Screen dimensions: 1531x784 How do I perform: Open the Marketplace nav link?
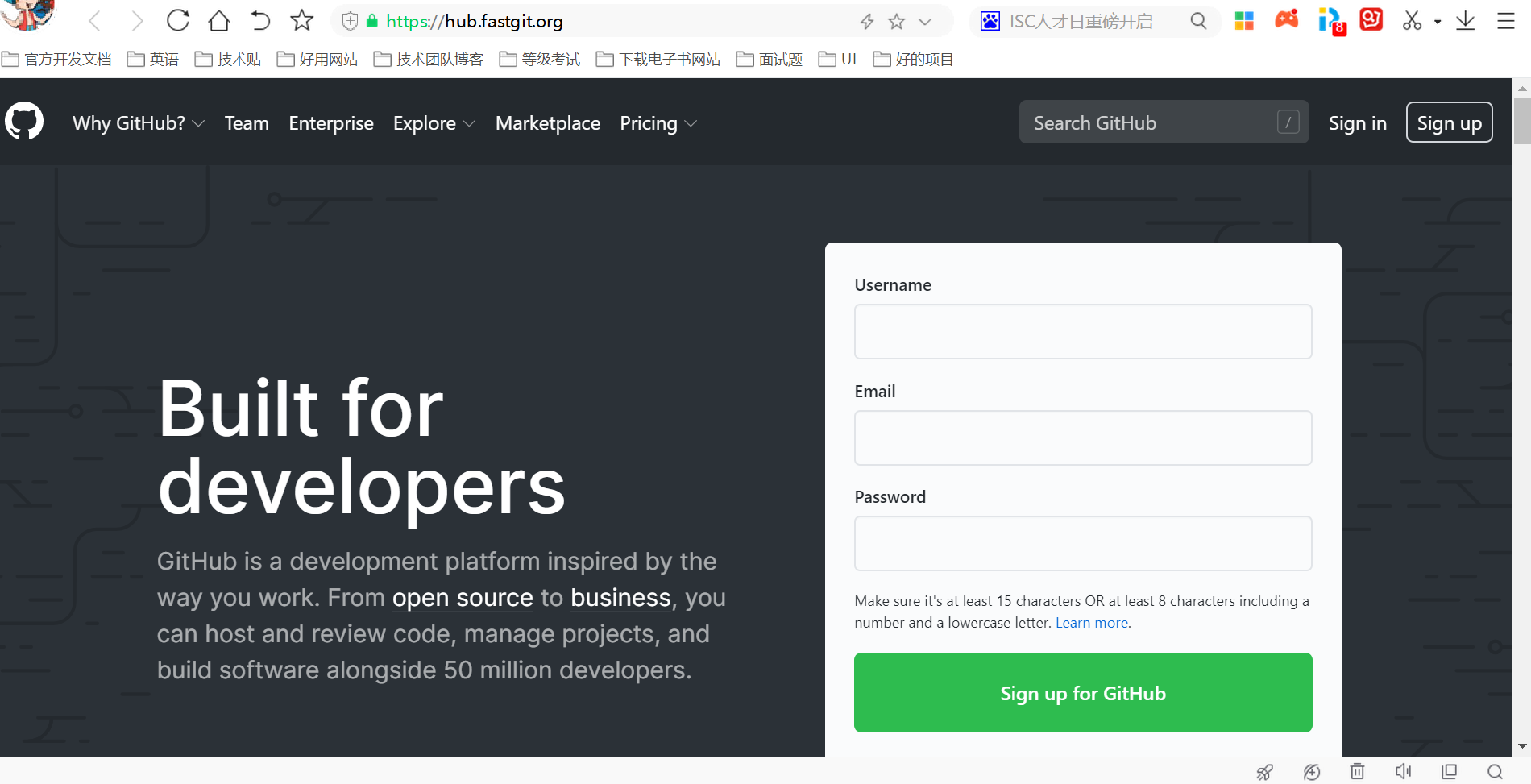coord(548,123)
